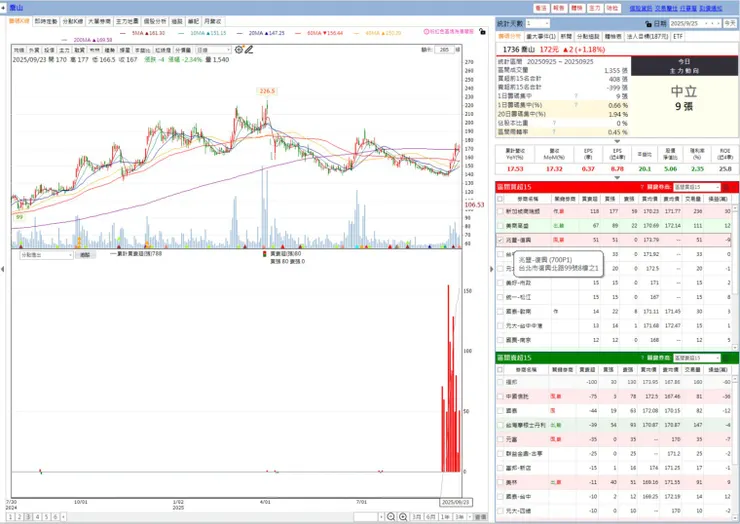The width and height of the screenshot is (740, 524).
Task: Open 關鍵券商 dropdown in 區間賣超15 header
Action: coord(697,358)
